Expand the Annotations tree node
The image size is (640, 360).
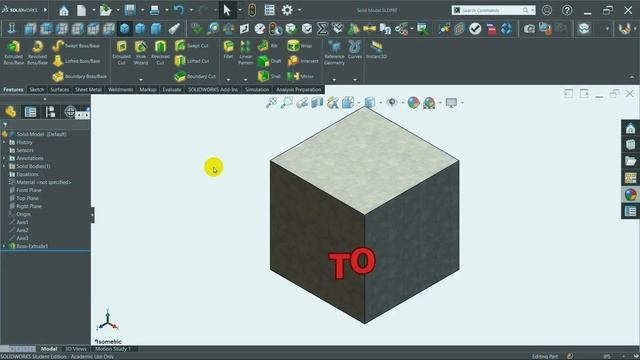(4, 158)
